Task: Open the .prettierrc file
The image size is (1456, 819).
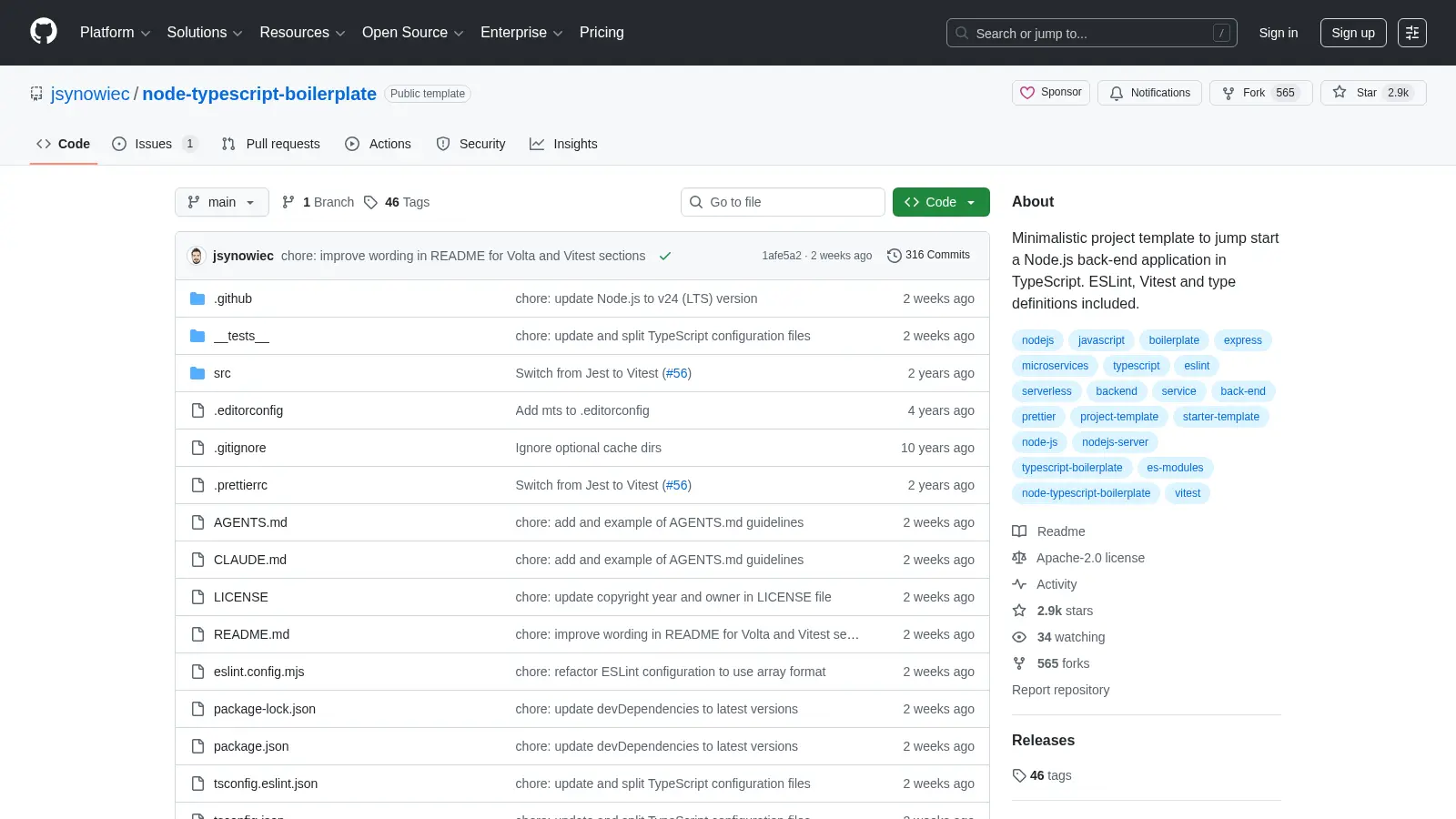Action: (x=240, y=485)
